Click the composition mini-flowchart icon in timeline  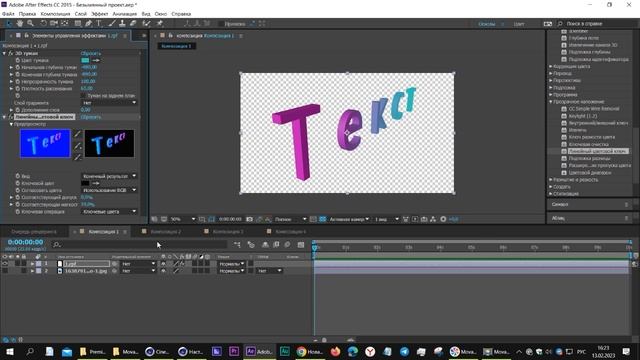(x=237, y=244)
